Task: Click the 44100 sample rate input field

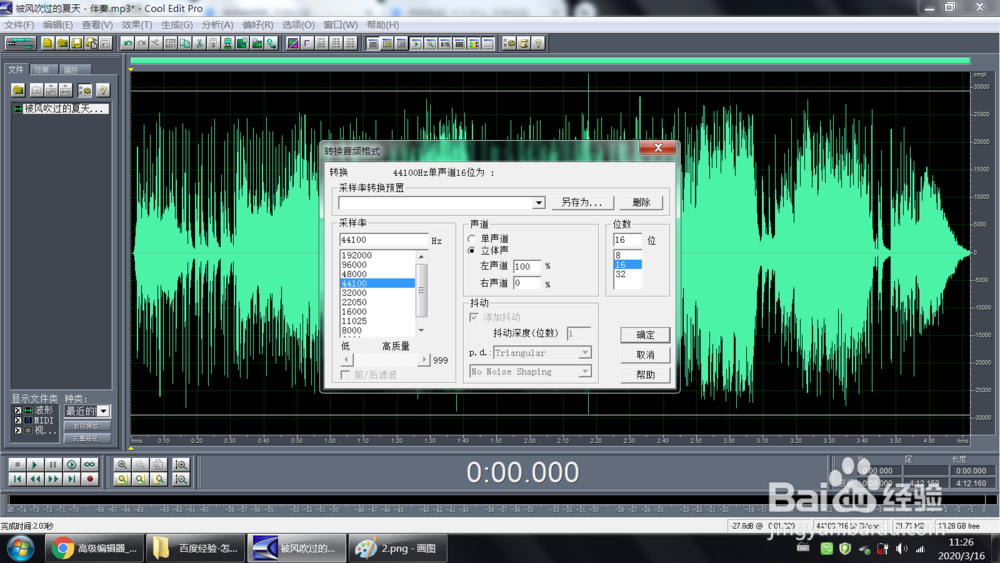Action: click(383, 240)
